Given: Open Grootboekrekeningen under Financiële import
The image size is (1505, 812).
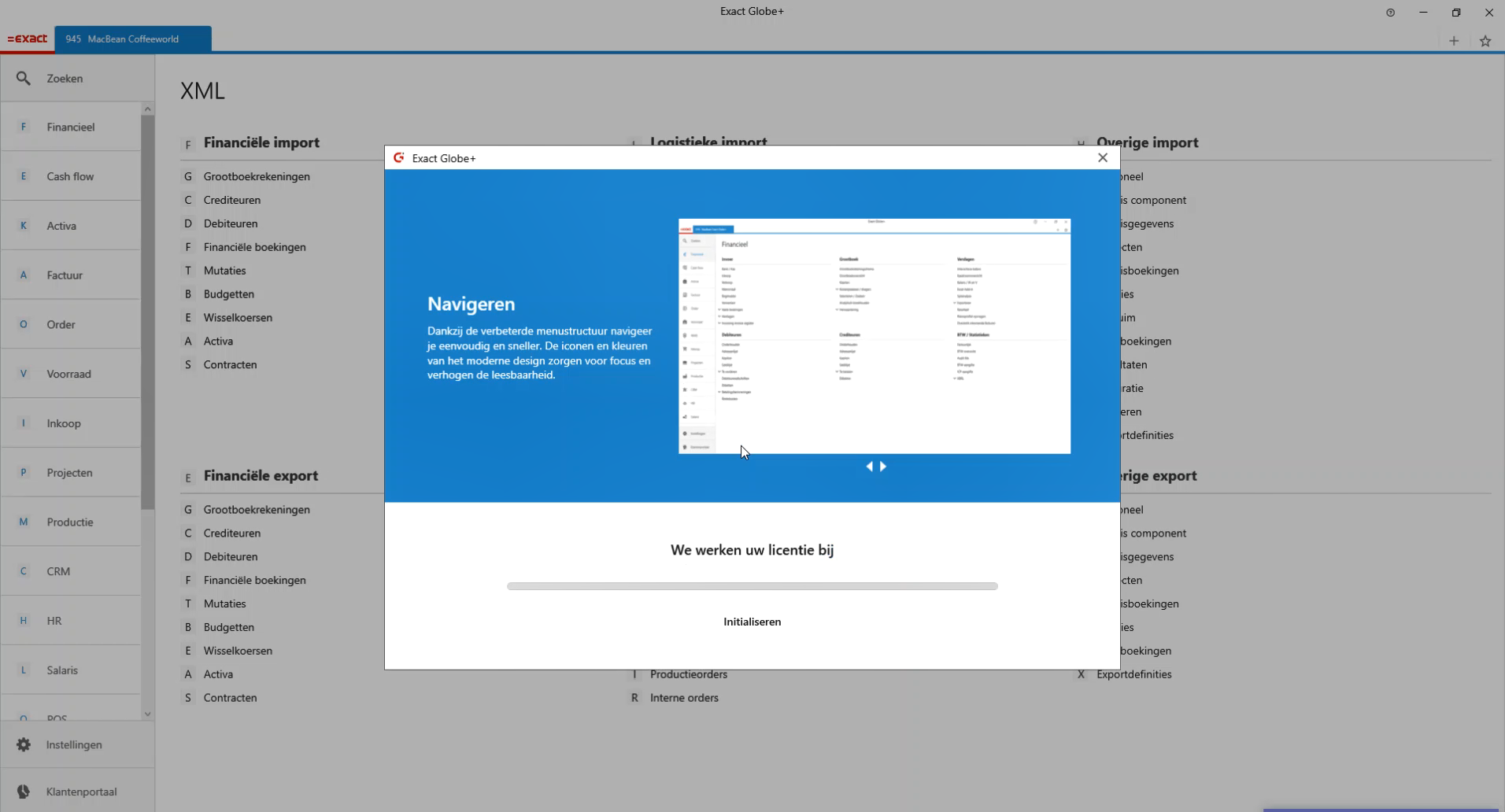Looking at the screenshot, I should tap(257, 176).
